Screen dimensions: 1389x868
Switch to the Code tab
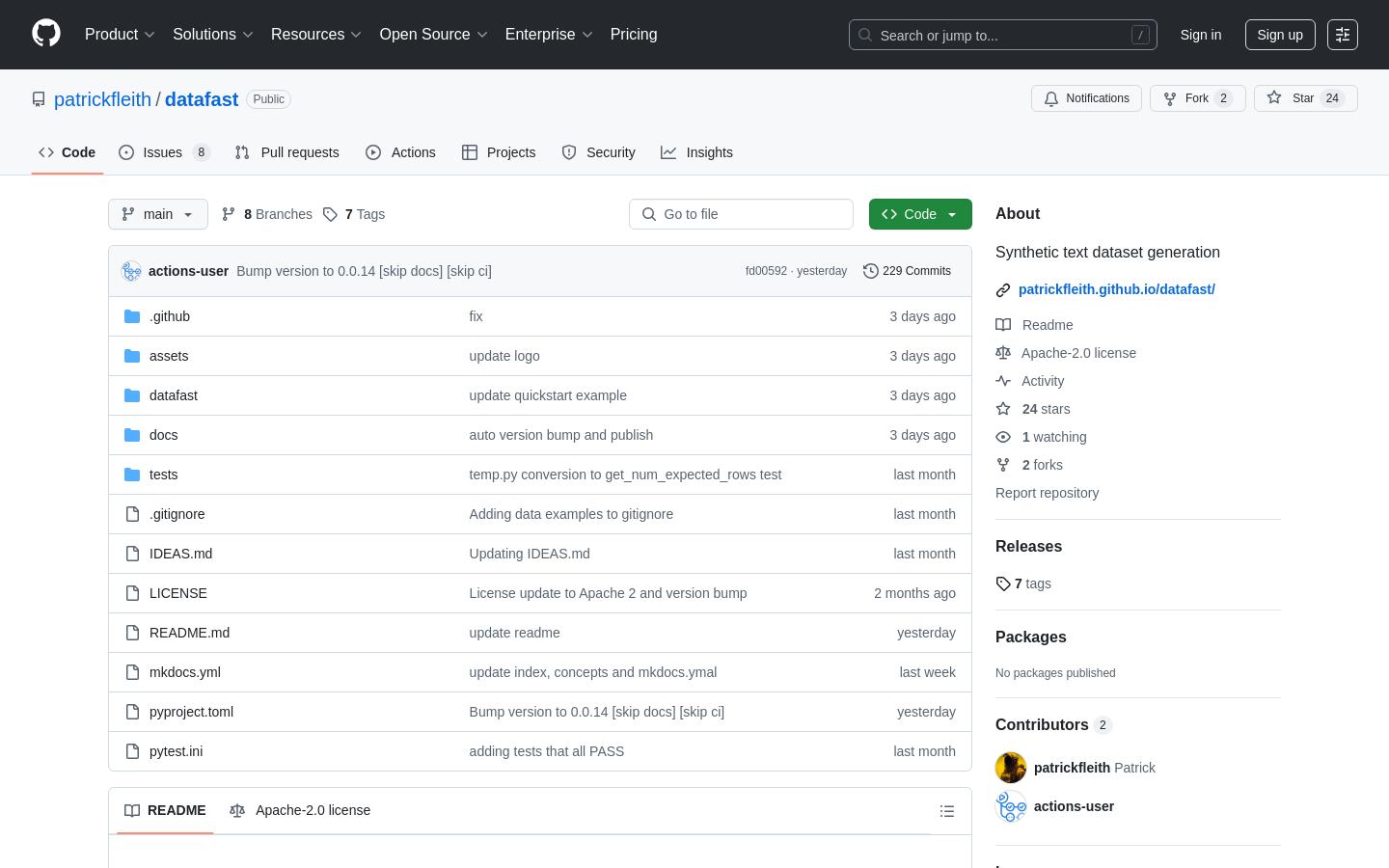[68, 152]
